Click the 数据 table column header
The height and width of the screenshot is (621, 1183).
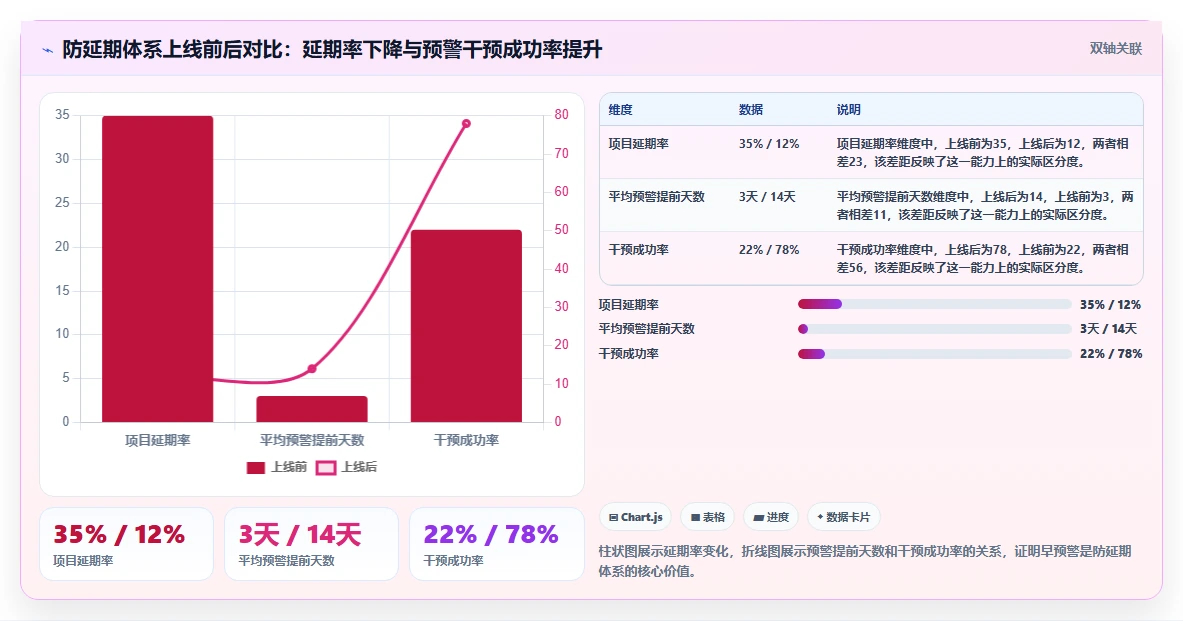click(x=751, y=109)
